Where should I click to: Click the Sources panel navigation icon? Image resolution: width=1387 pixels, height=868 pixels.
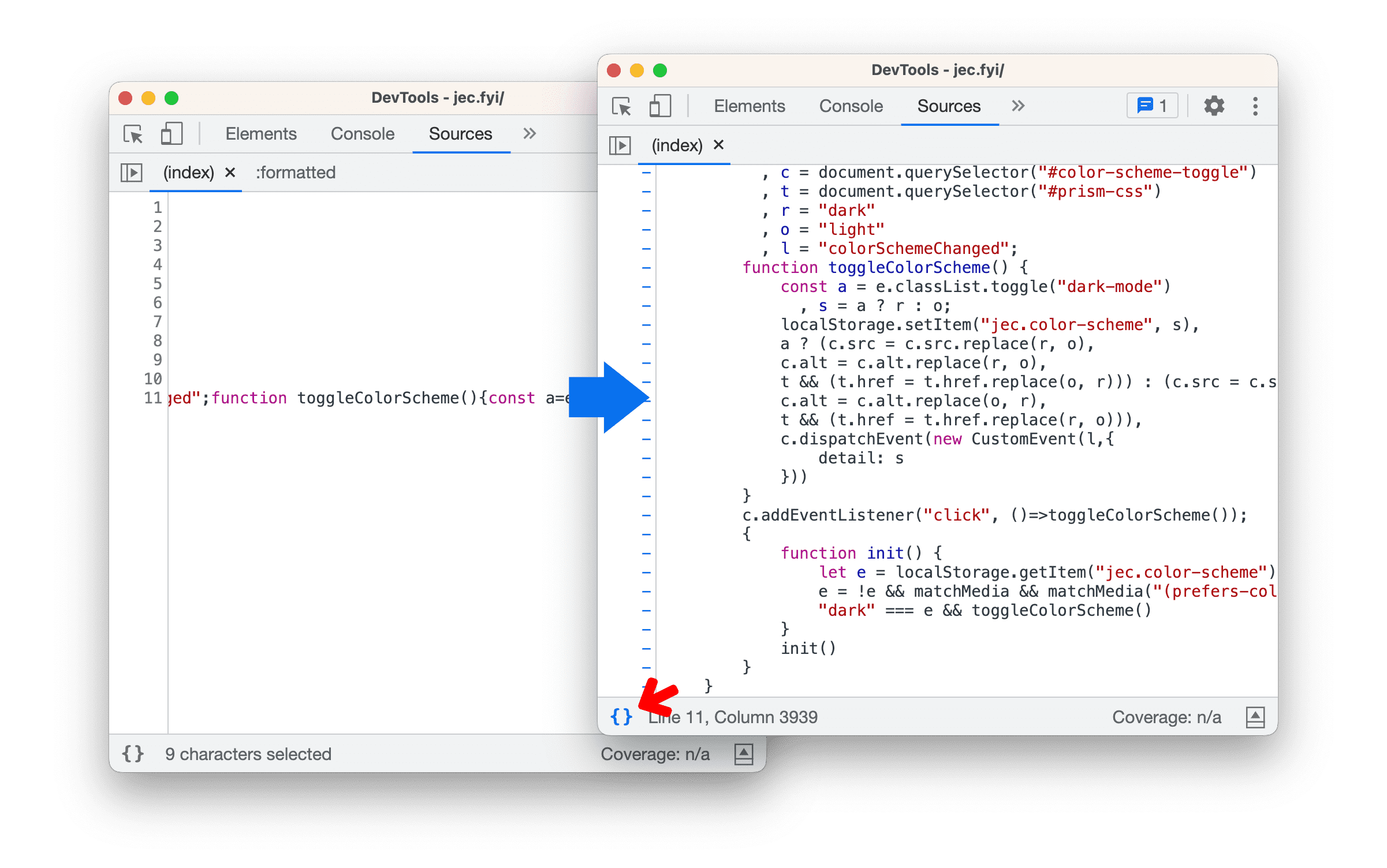[620, 144]
